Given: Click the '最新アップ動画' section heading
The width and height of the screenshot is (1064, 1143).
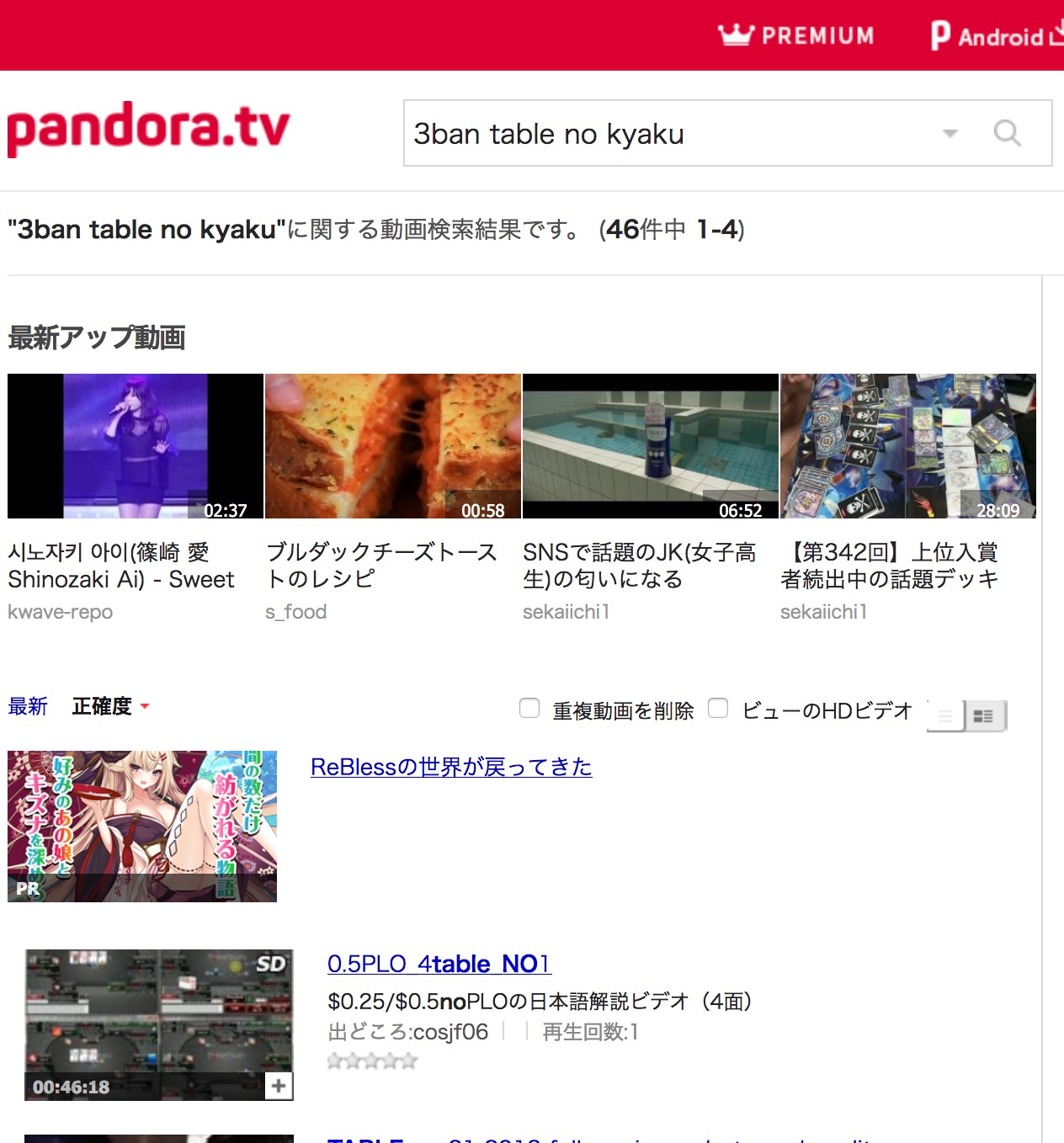Looking at the screenshot, I should 97,338.
